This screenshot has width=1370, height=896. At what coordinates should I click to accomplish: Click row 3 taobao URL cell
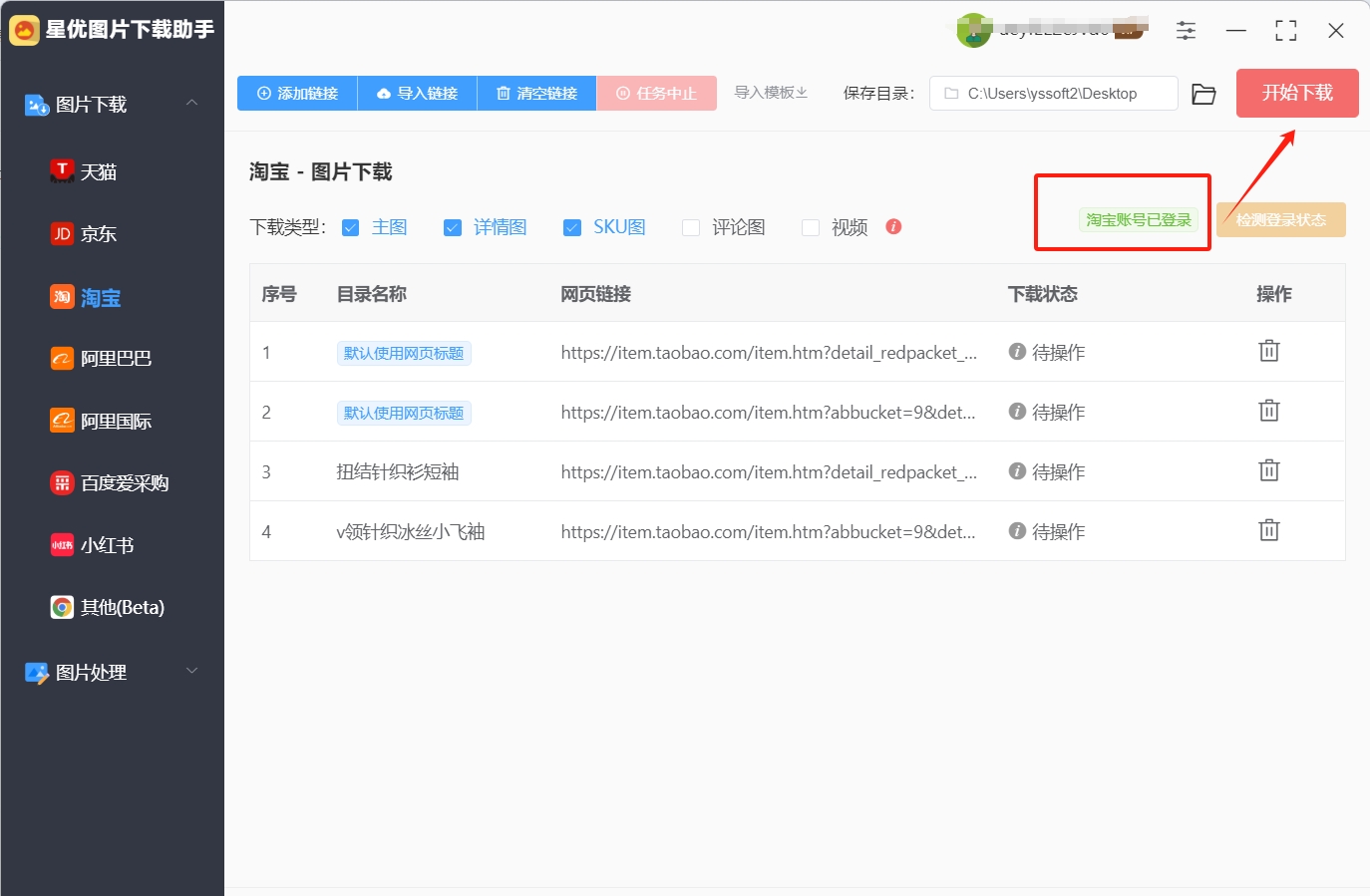pos(769,471)
